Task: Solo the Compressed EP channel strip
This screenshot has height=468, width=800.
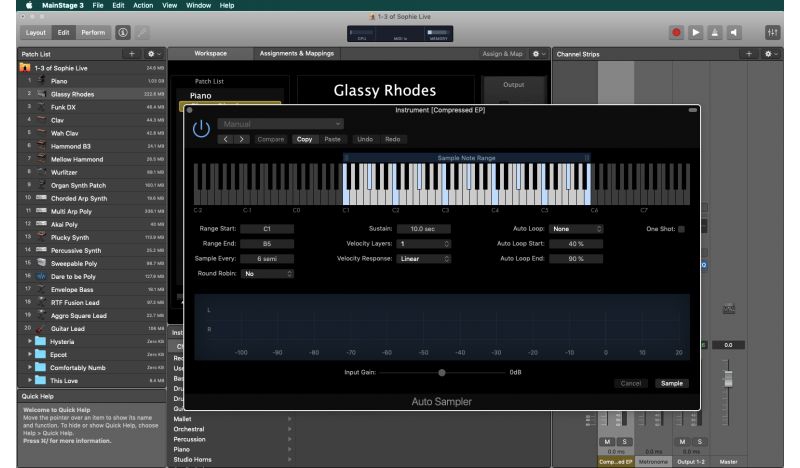Action: [624, 442]
